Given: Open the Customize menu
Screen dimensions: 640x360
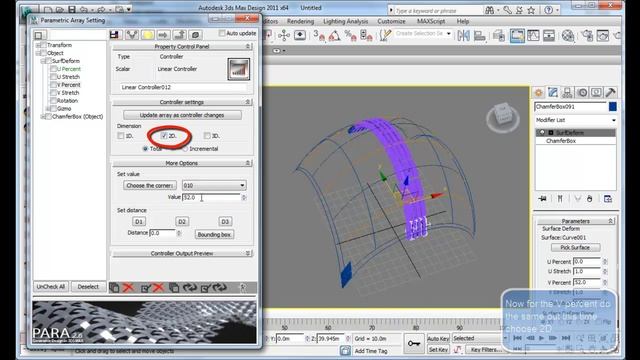Looking at the screenshot, I should pos(391,21).
